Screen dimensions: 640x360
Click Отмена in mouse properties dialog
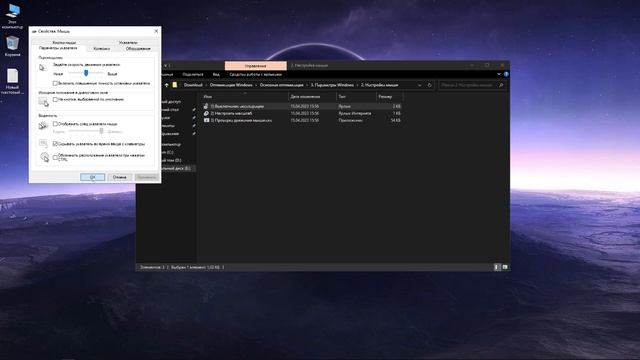[120, 177]
